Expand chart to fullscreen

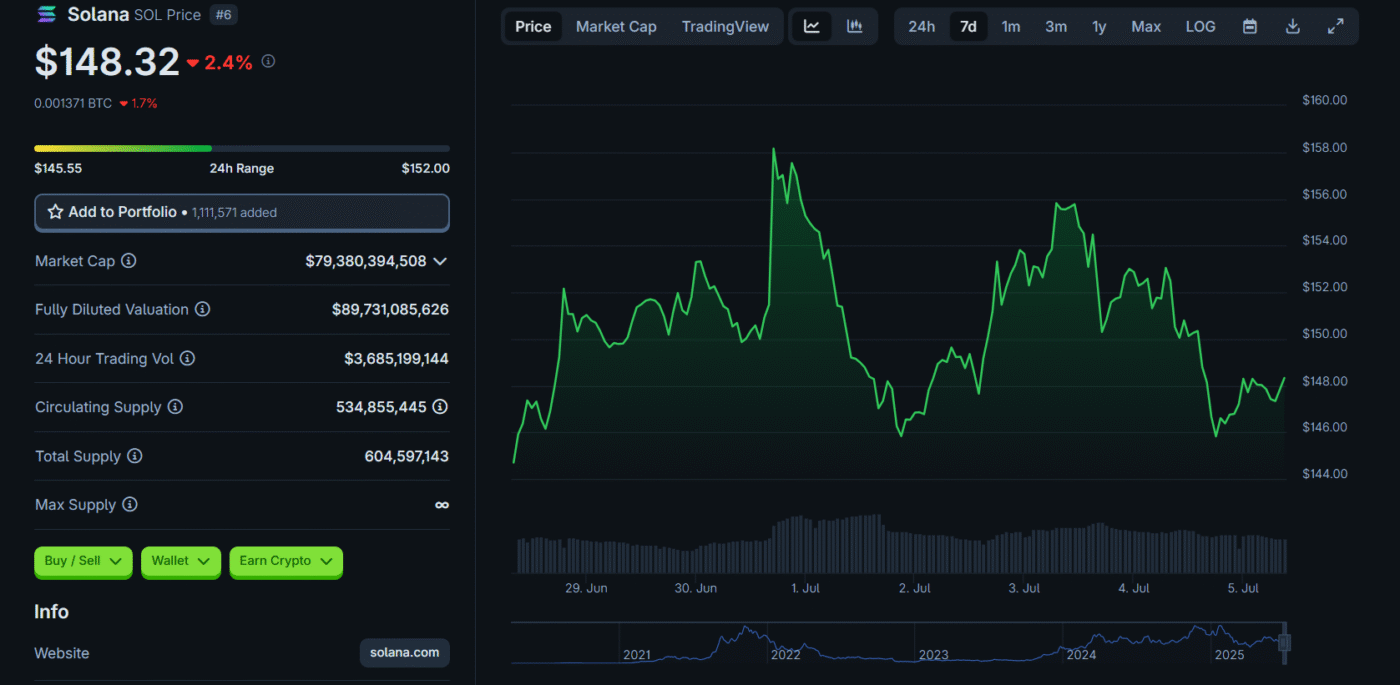1336,27
